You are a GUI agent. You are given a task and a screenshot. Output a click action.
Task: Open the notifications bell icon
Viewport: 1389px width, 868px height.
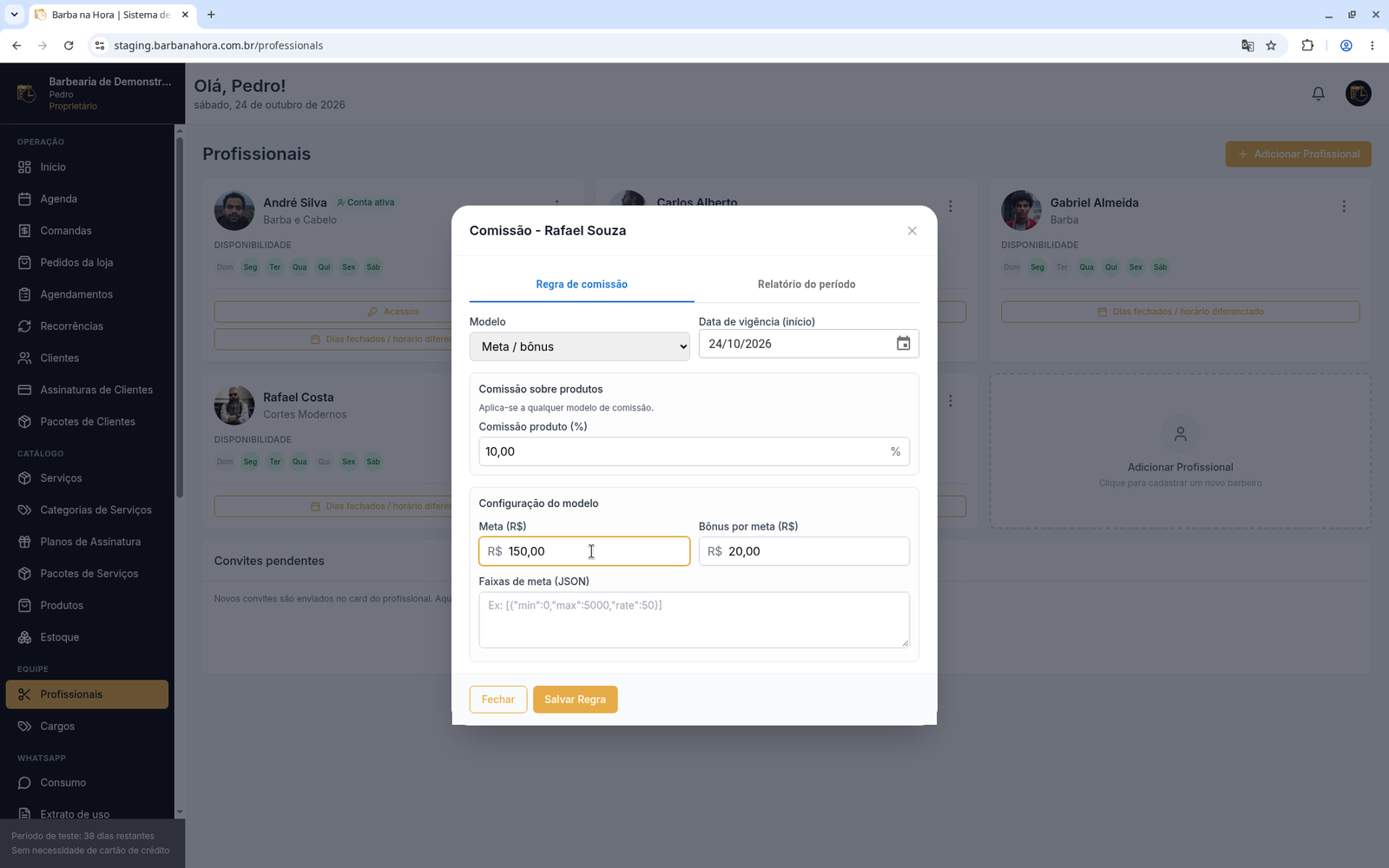(x=1318, y=93)
